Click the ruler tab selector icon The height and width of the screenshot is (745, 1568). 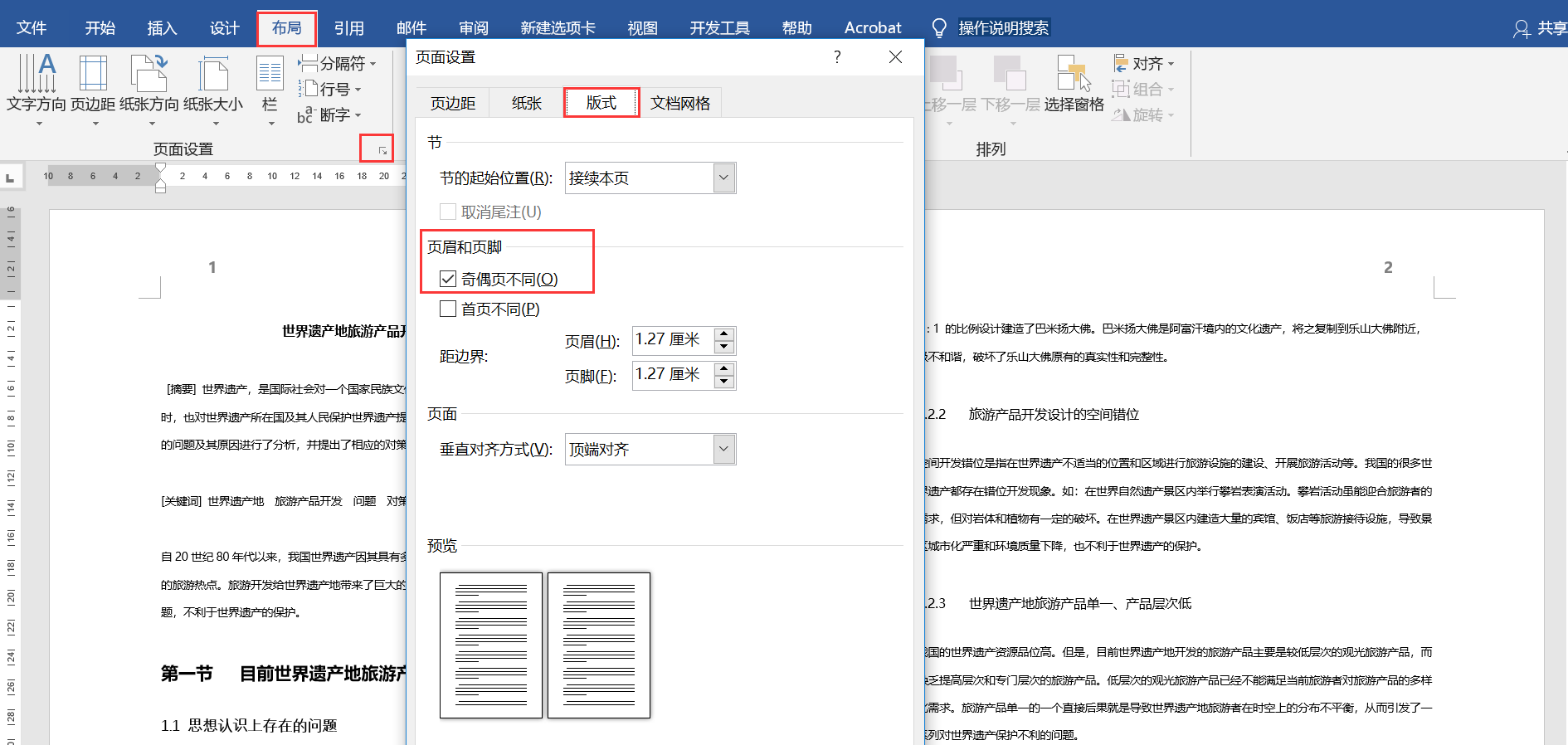point(10,177)
